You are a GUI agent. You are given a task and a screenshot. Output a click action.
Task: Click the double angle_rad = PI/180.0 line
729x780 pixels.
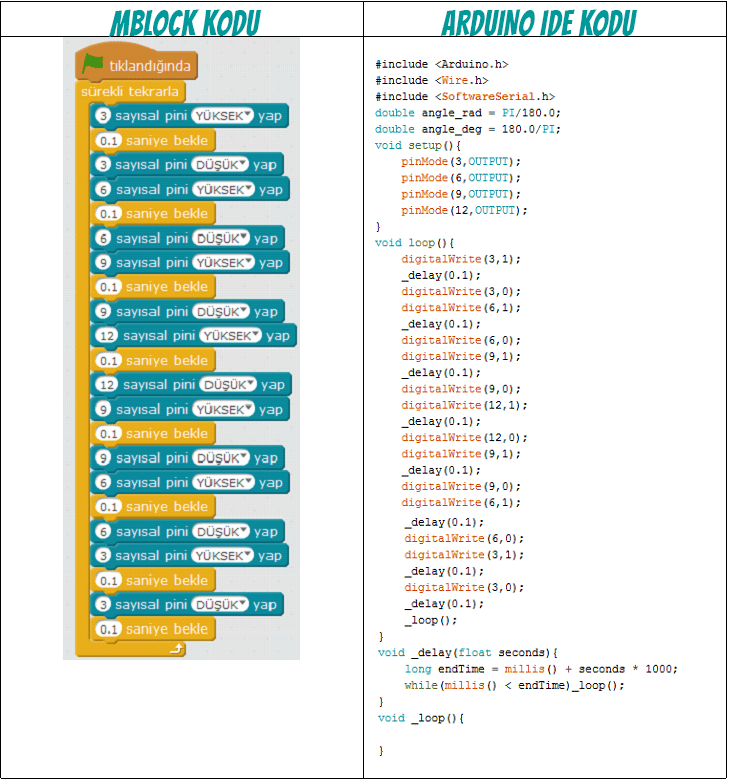468,113
